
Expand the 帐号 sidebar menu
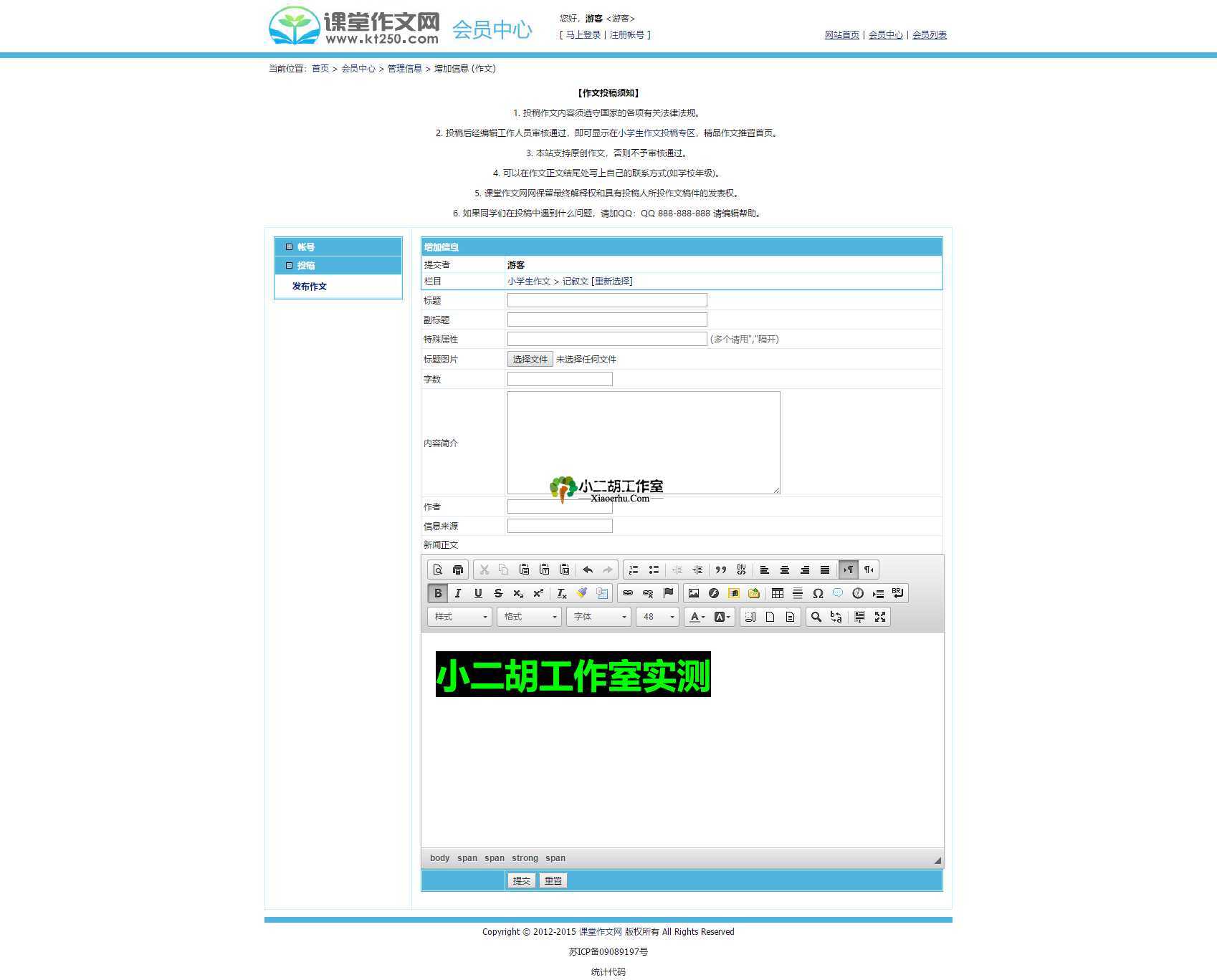coord(306,247)
